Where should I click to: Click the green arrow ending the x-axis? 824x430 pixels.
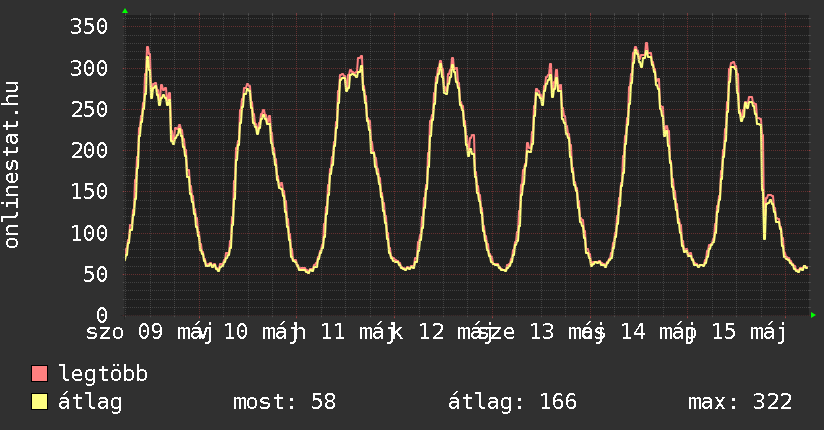813,315
